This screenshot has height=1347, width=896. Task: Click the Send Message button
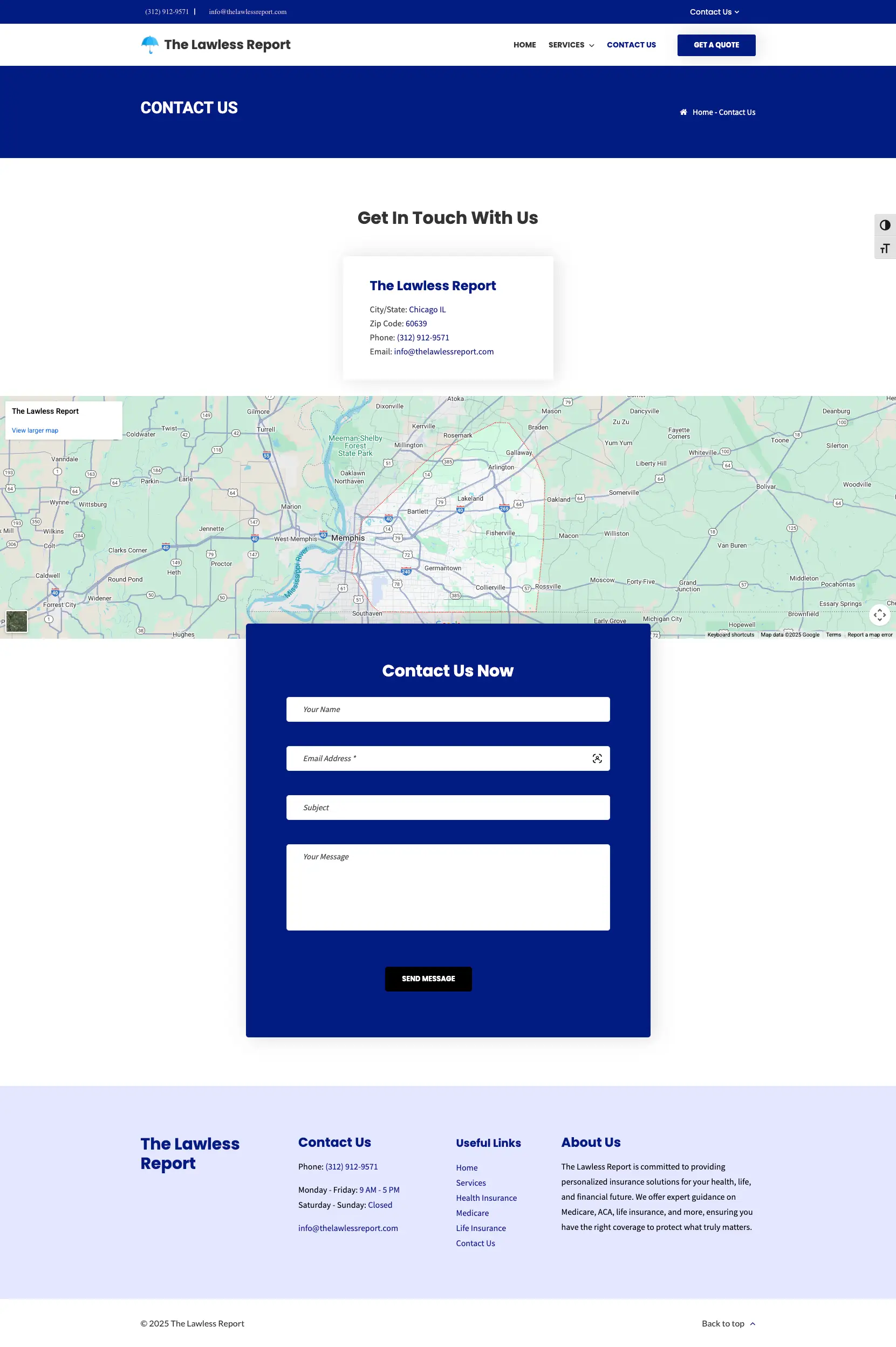(x=428, y=979)
